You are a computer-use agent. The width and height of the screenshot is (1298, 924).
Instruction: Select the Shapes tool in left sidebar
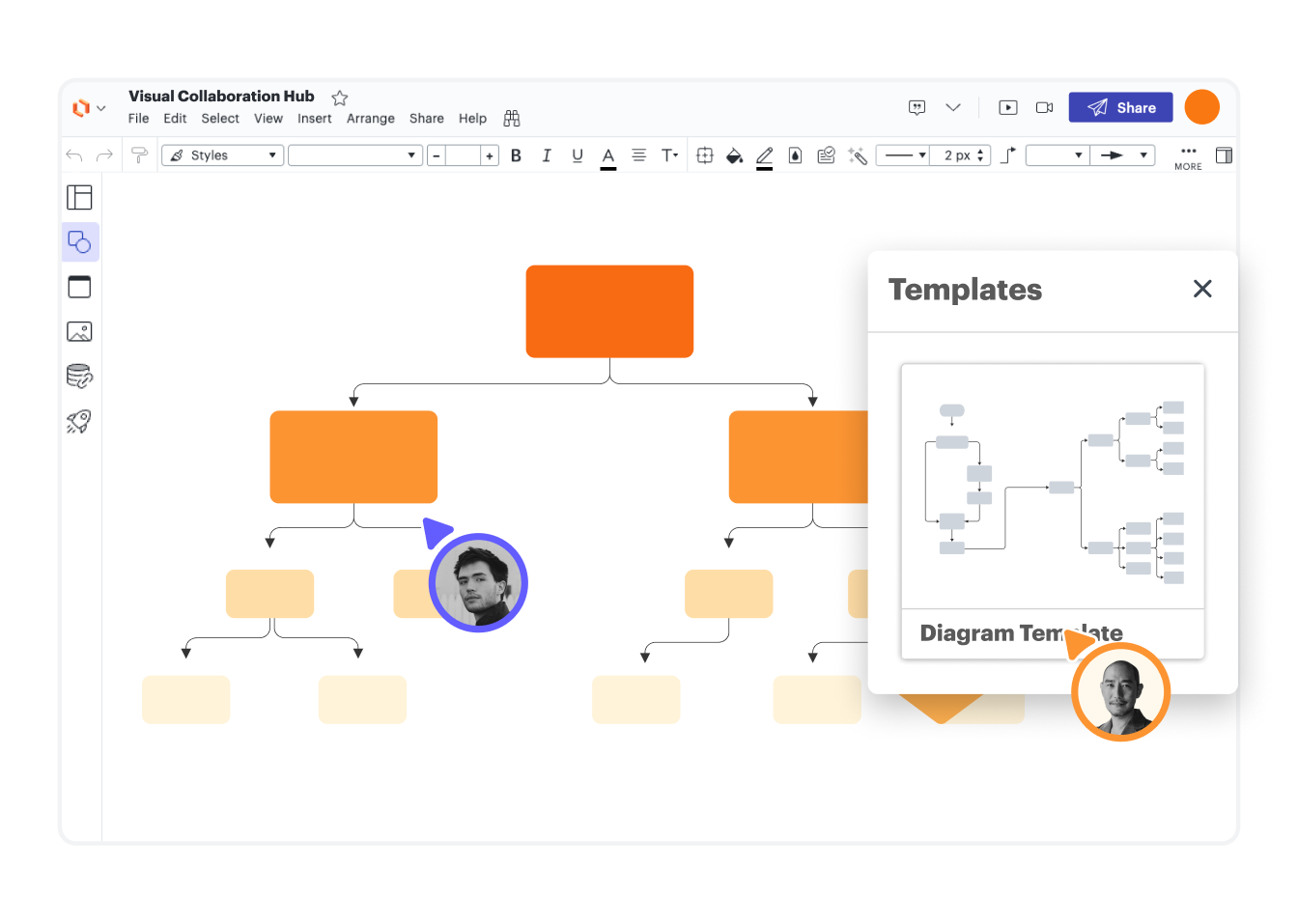pos(80,242)
